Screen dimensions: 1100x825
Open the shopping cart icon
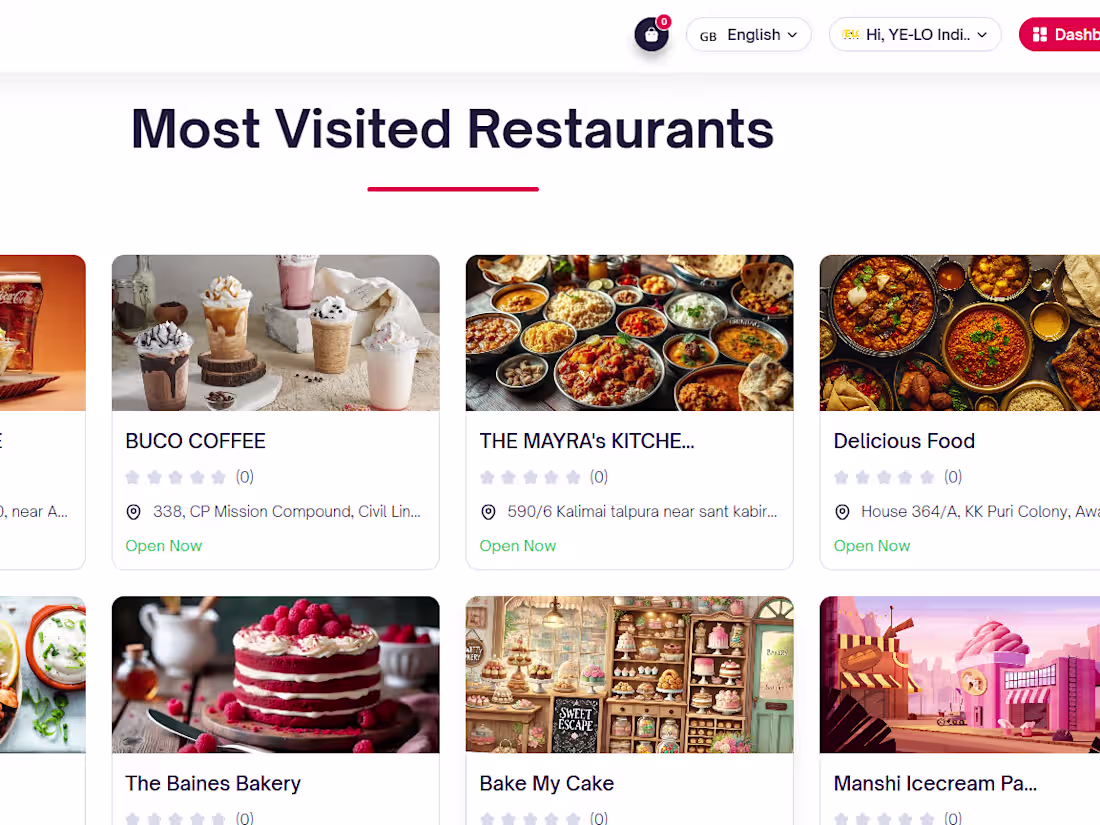(651, 35)
